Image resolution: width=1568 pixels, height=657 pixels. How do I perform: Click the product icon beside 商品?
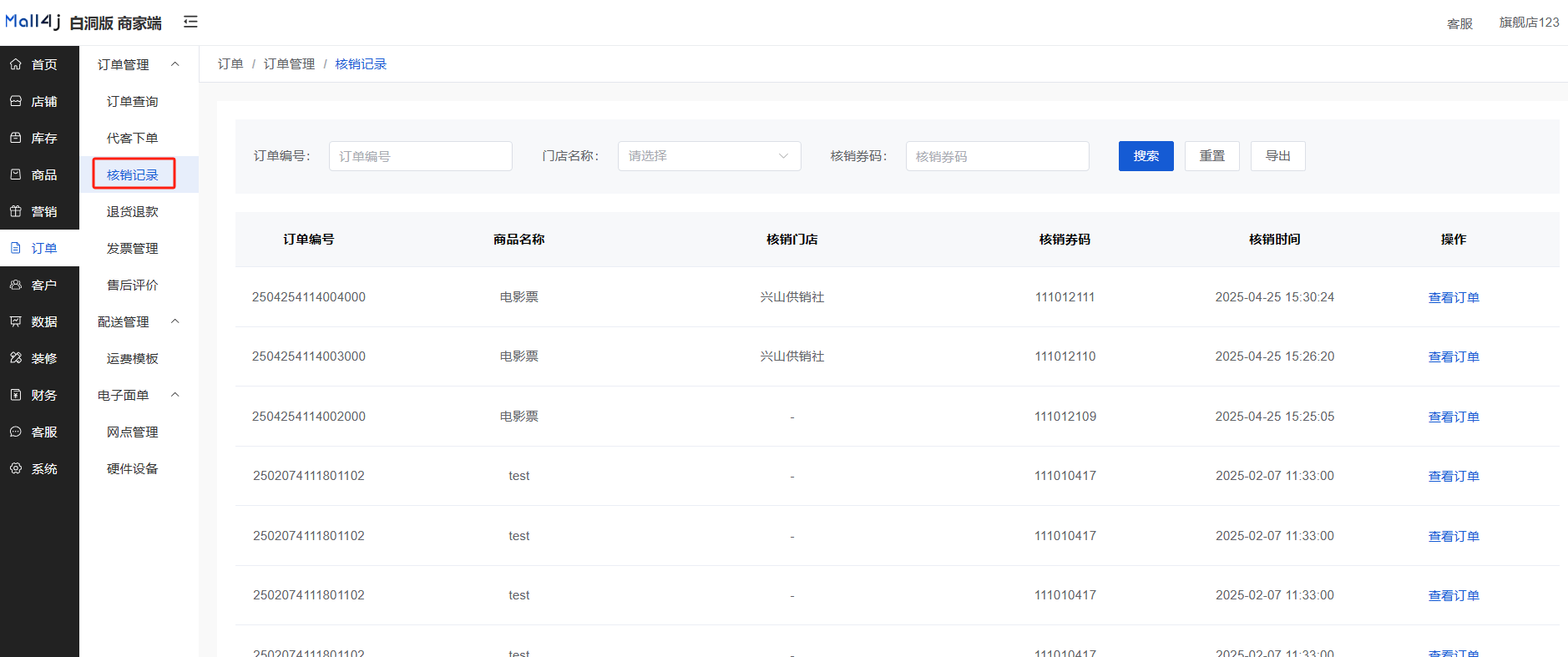(16, 174)
